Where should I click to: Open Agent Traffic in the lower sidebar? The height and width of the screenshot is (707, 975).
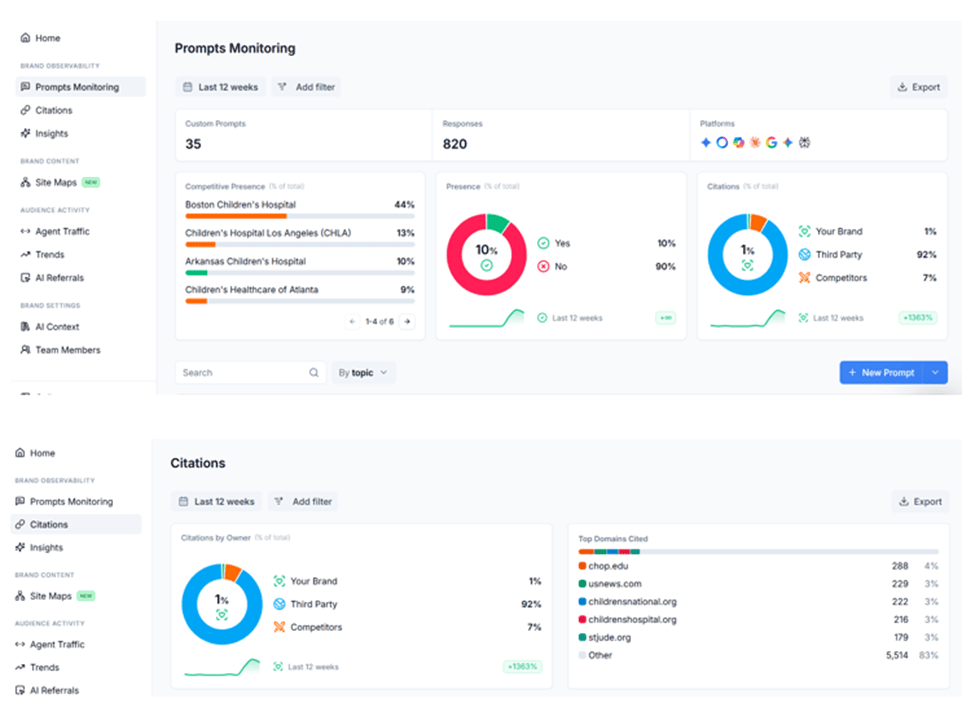coord(52,644)
